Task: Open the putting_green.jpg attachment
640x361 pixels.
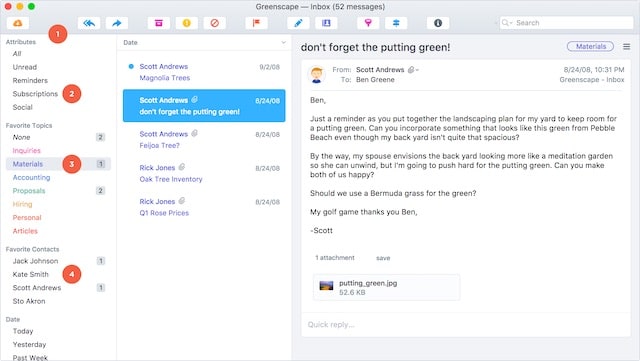Action: tap(387, 287)
